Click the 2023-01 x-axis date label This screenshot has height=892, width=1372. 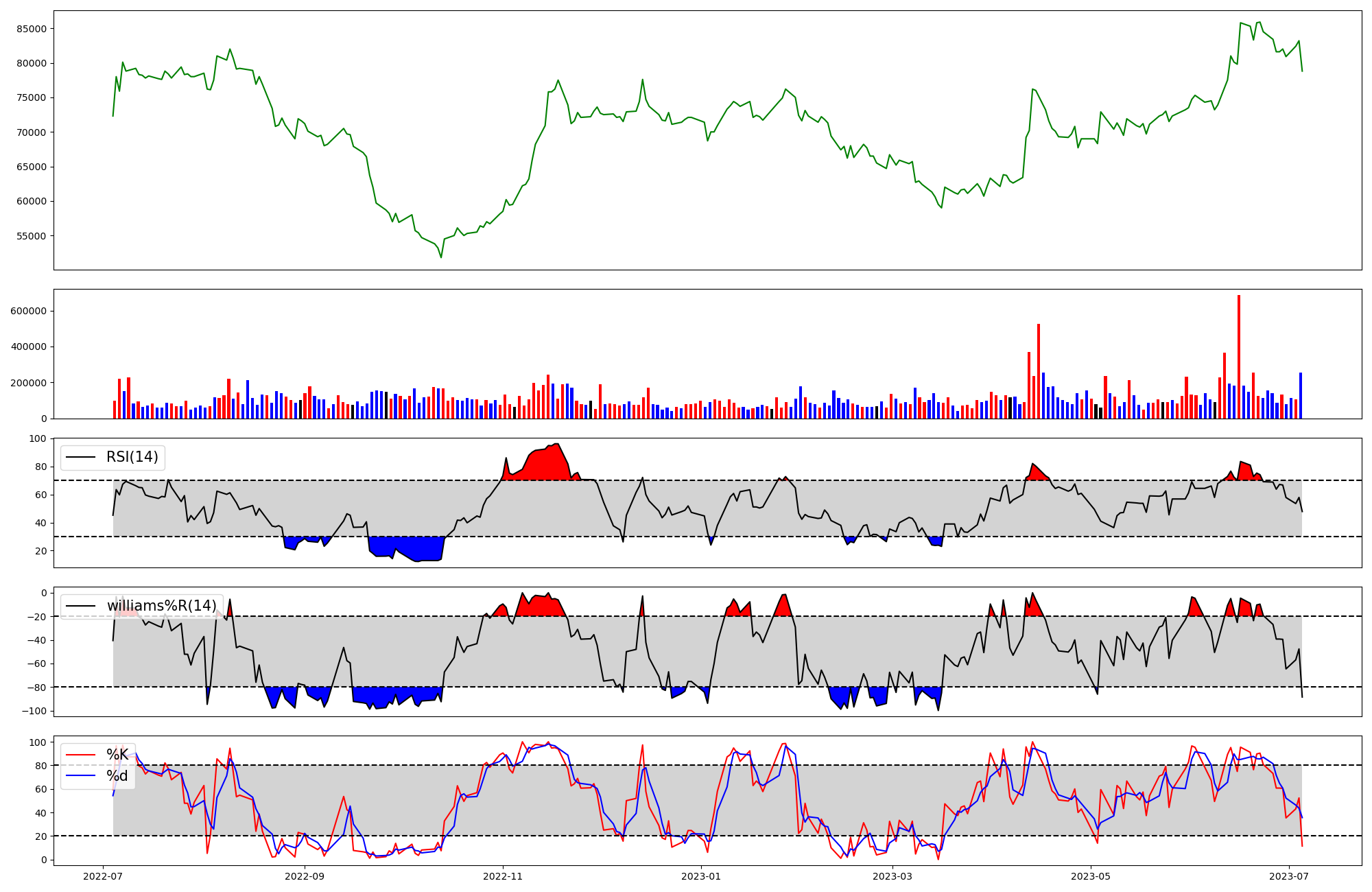[701, 876]
